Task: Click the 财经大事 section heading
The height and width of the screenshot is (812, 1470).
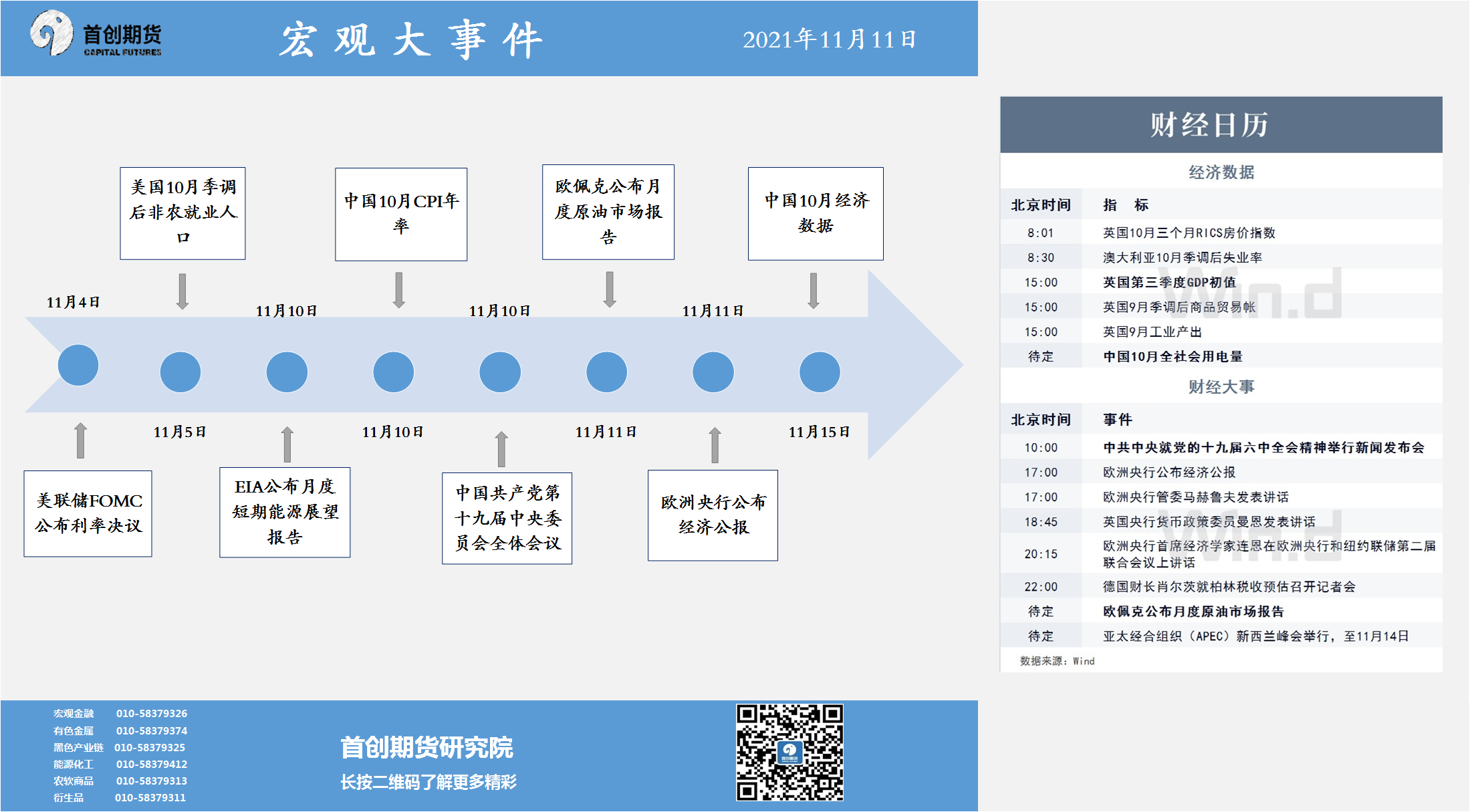Action: point(1221,386)
